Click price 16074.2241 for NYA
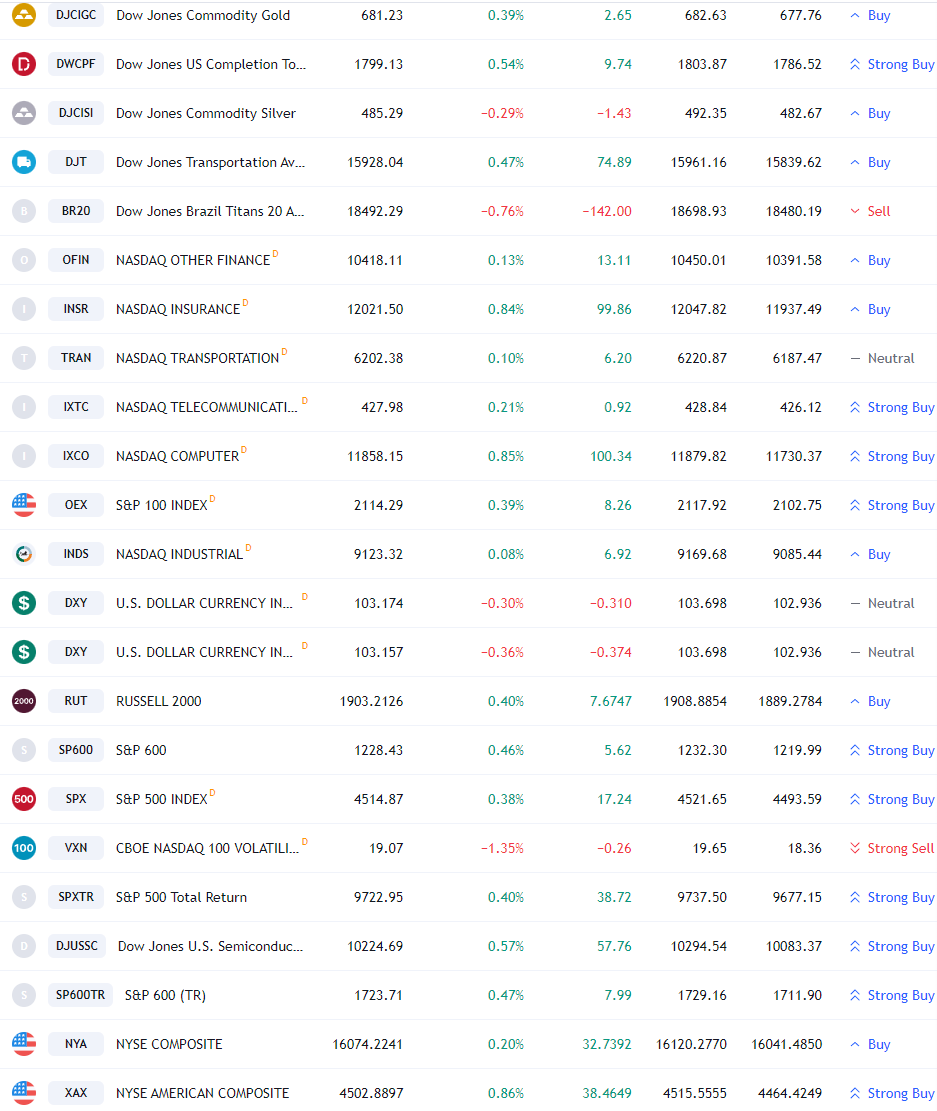 [x=367, y=1044]
